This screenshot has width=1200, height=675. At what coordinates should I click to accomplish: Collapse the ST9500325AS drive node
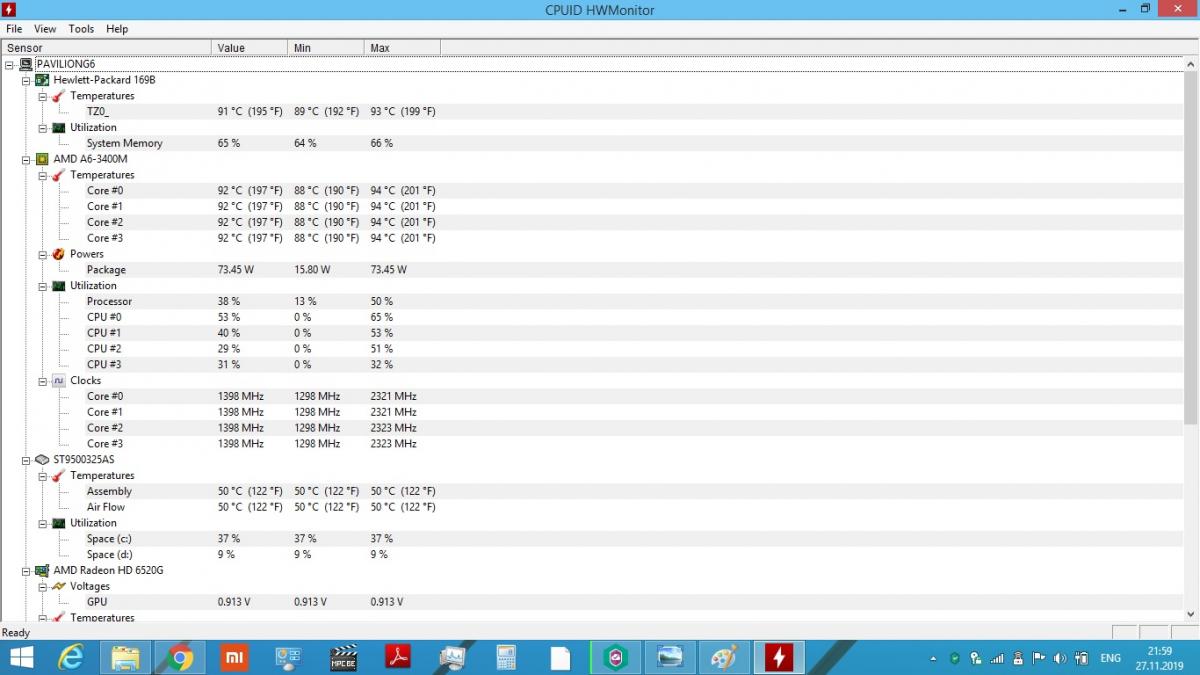click(x=27, y=460)
